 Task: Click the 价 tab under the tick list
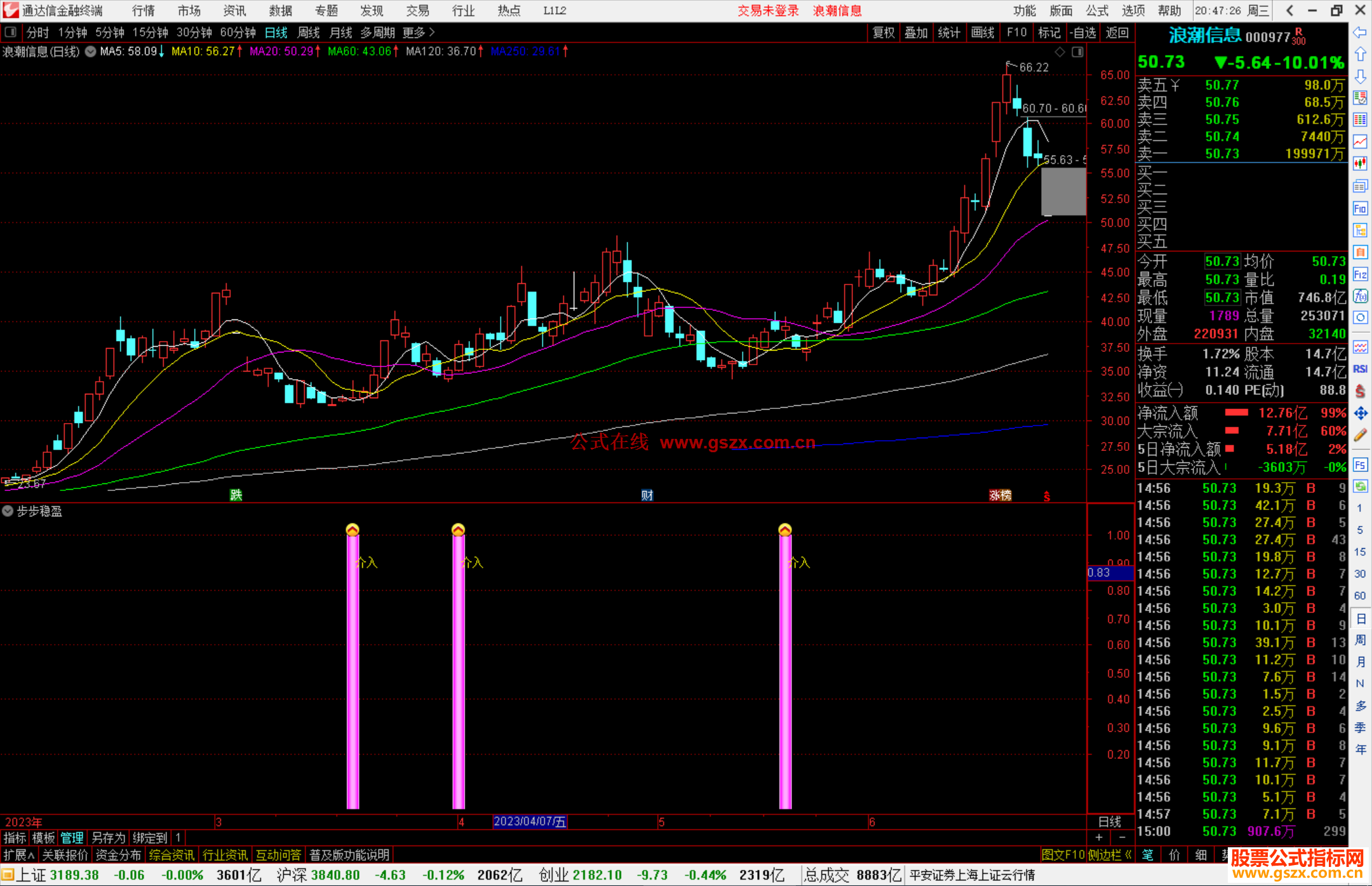tap(1174, 855)
